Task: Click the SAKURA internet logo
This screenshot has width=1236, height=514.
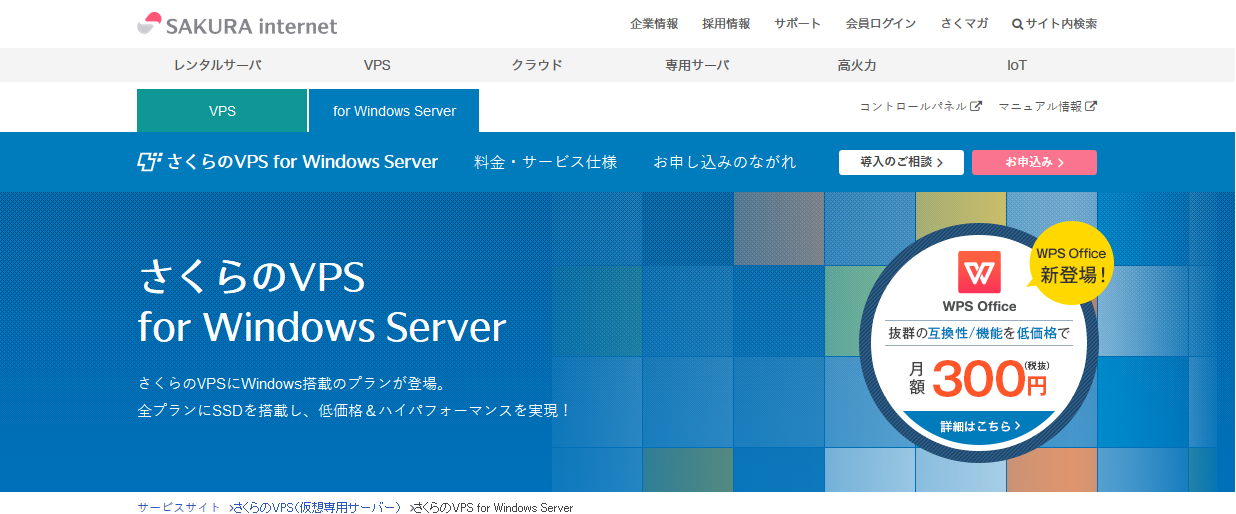Action: pyautogui.click(x=237, y=25)
